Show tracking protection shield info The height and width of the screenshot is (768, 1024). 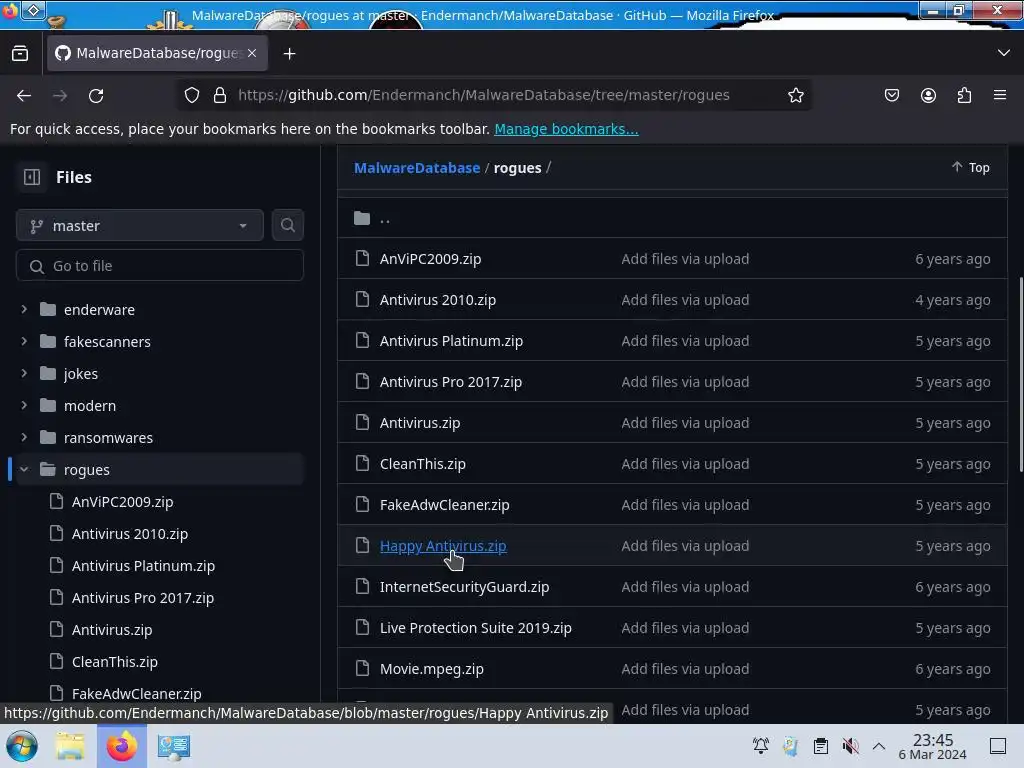[191, 95]
